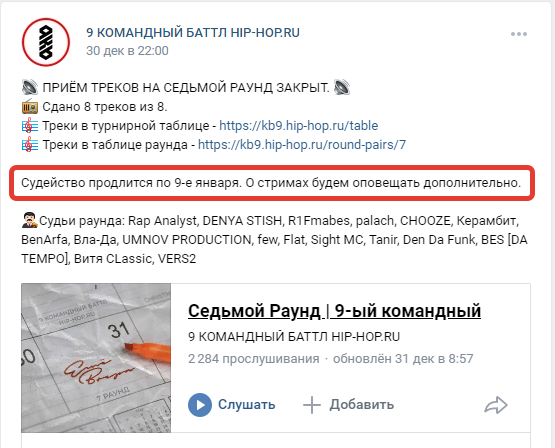Image resolution: width=555 pixels, height=448 pixels.
Task: Open the post options three-dots menu
Action: (x=519, y=34)
